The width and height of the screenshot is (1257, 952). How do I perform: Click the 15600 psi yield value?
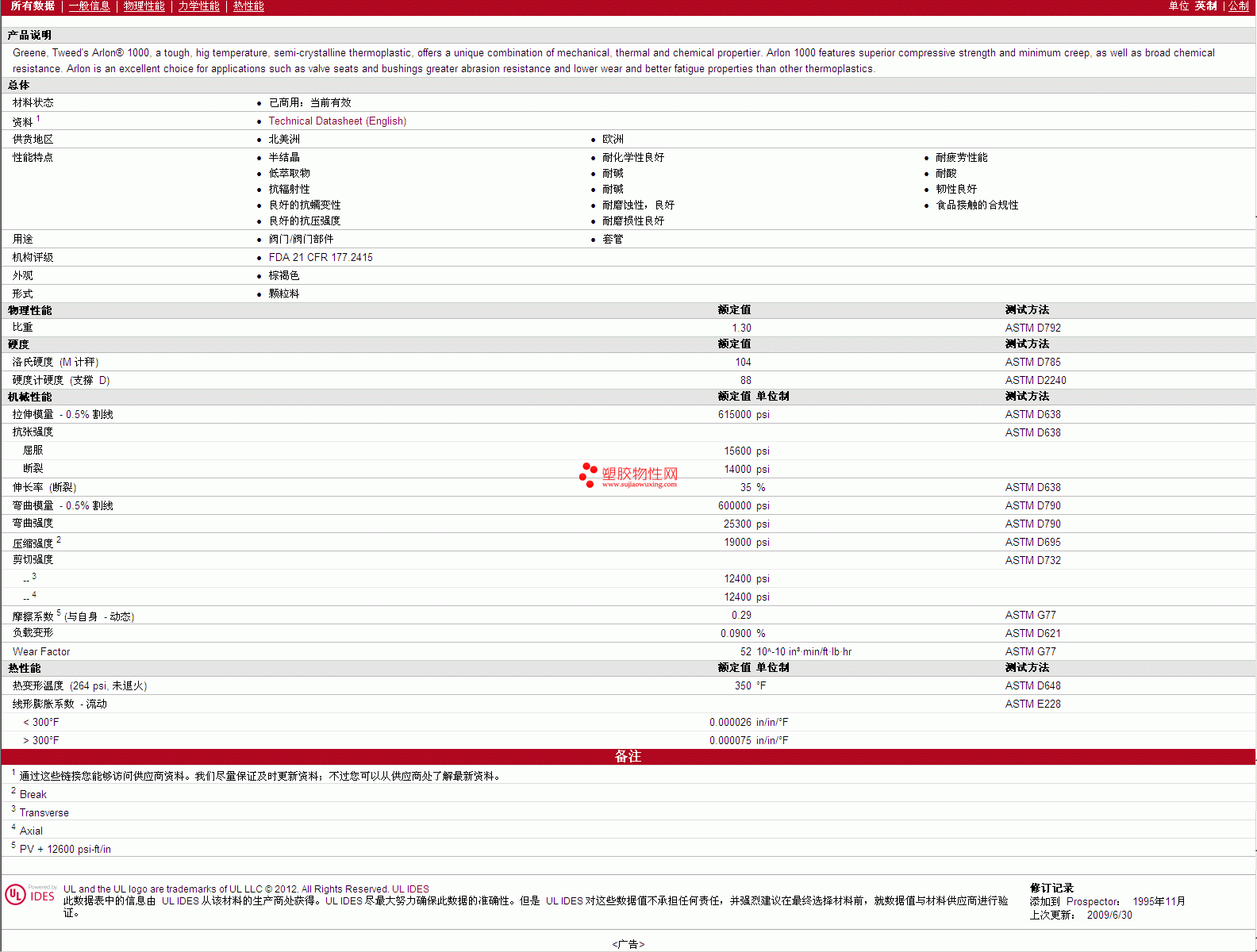point(746,451)
